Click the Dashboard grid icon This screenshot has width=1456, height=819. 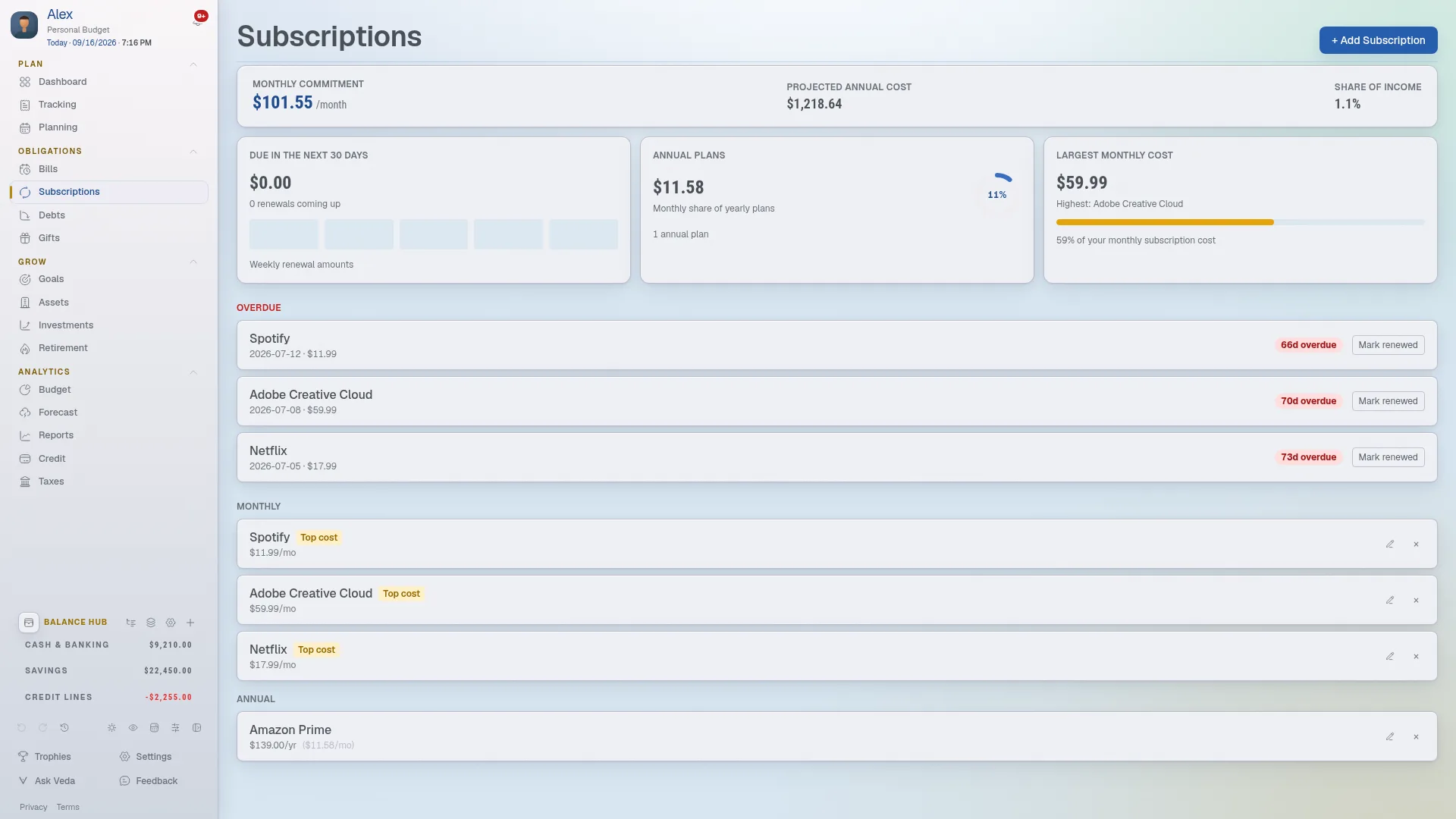[x=25, y=82]
